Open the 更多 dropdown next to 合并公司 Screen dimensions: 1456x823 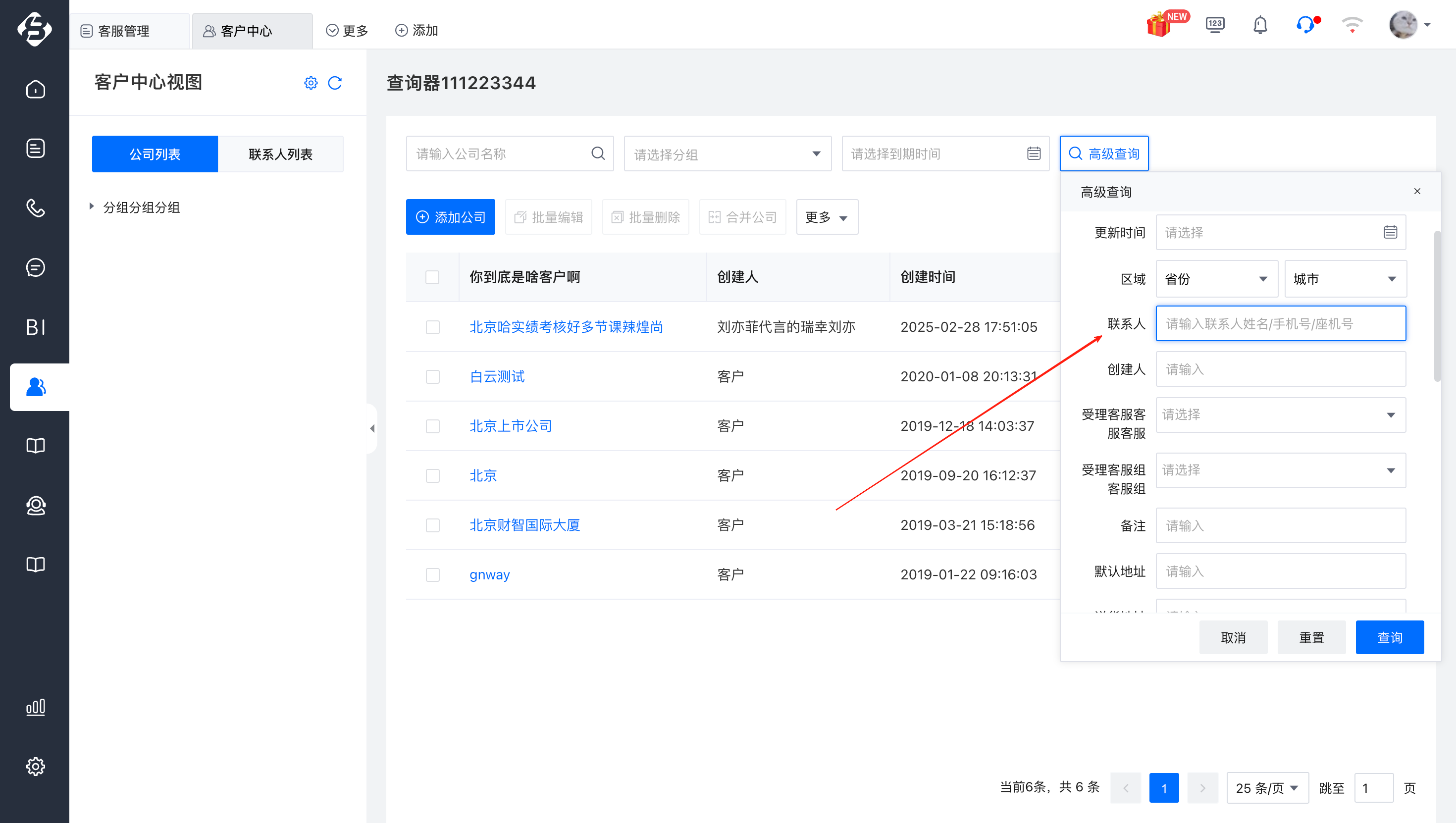coord(827,217)
